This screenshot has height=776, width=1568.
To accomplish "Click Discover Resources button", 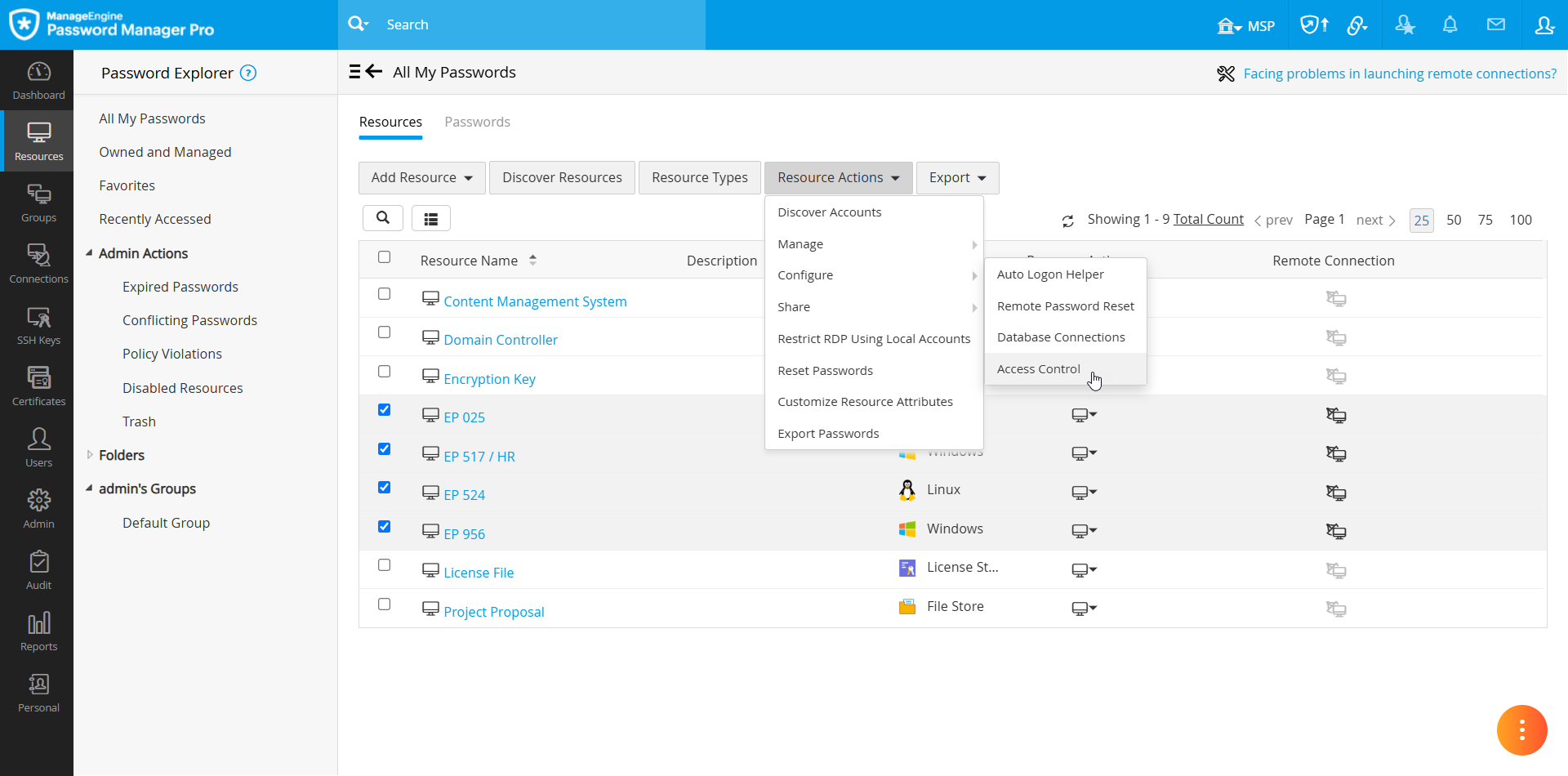I will point(562,177).
